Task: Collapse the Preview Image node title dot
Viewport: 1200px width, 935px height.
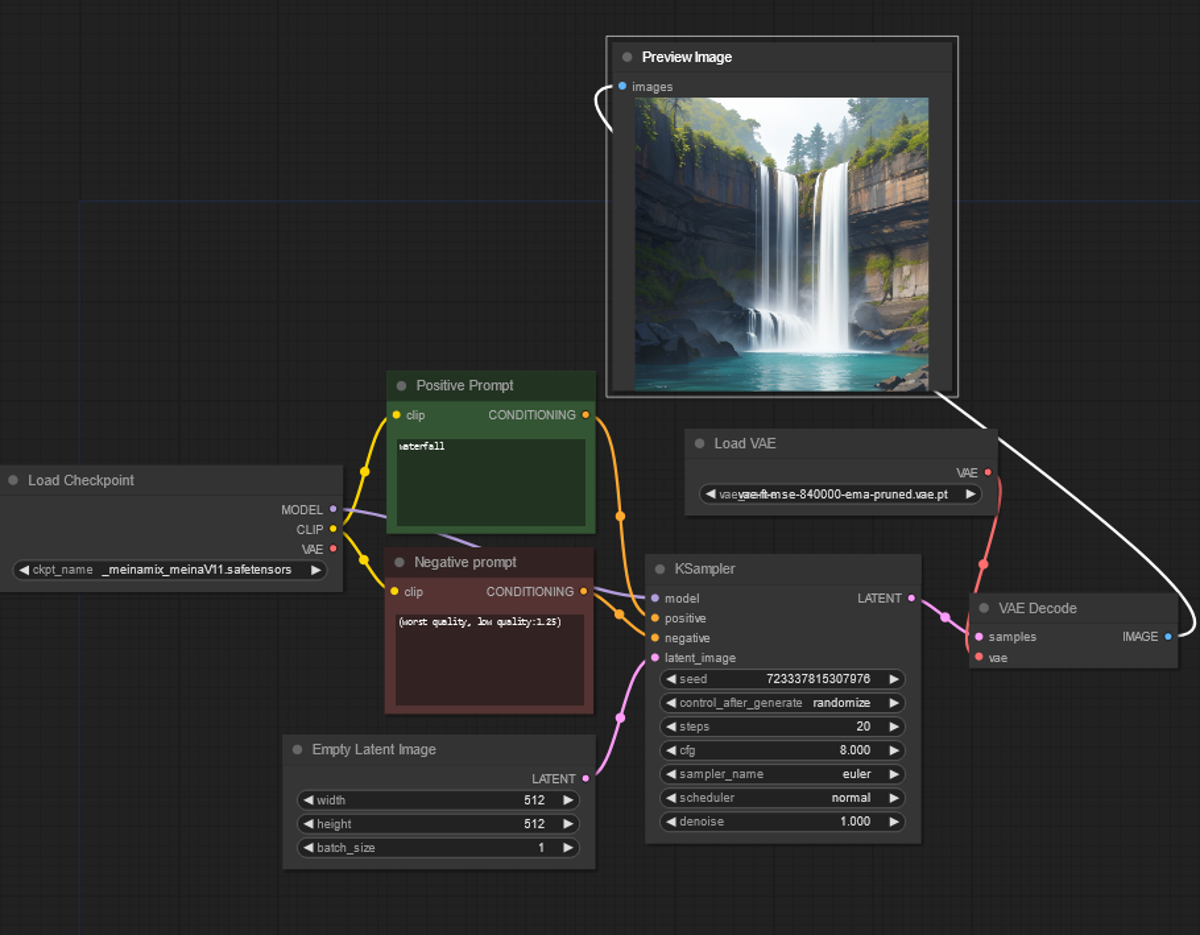Action: (x=625, y=57)
